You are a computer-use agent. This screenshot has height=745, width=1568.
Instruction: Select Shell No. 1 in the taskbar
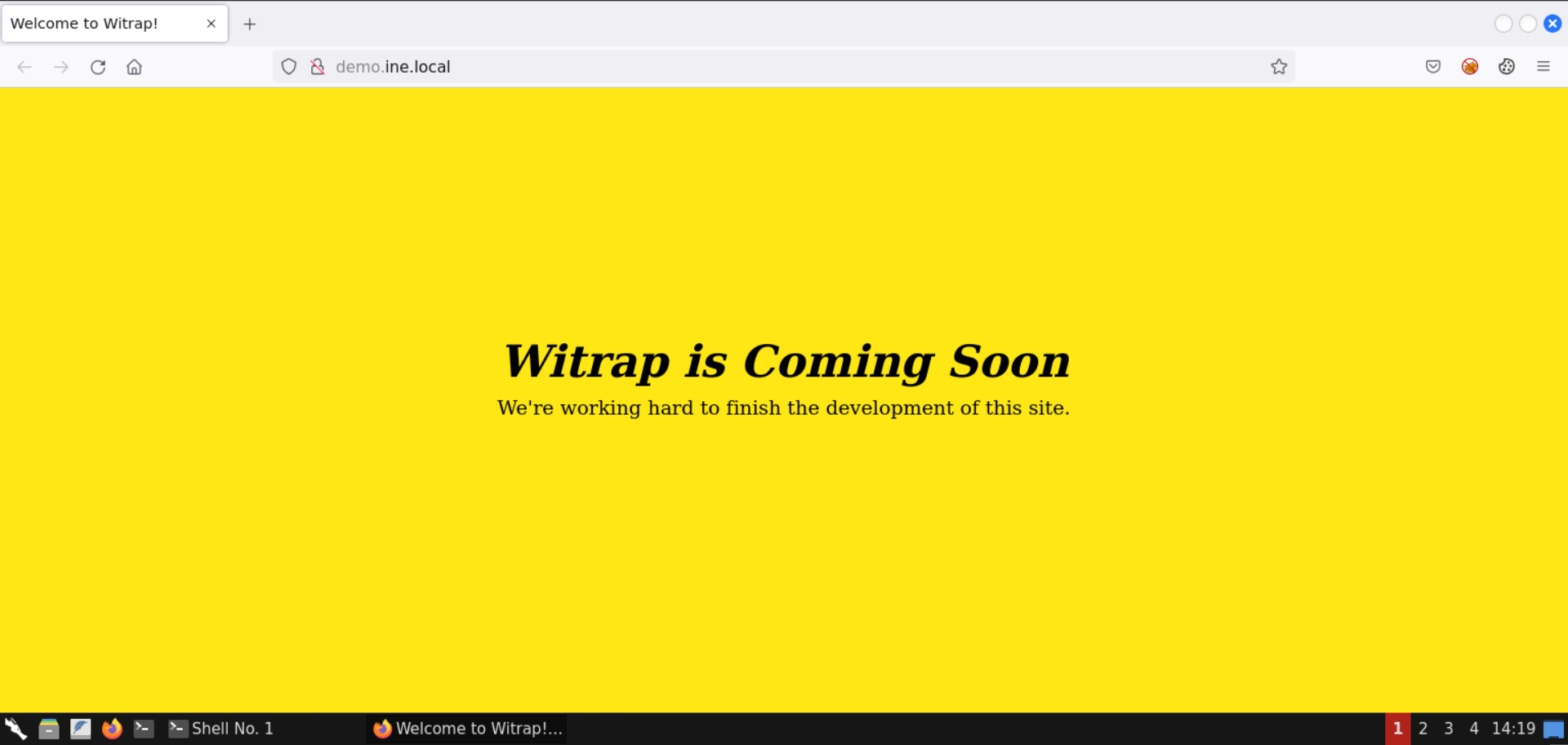233,728
